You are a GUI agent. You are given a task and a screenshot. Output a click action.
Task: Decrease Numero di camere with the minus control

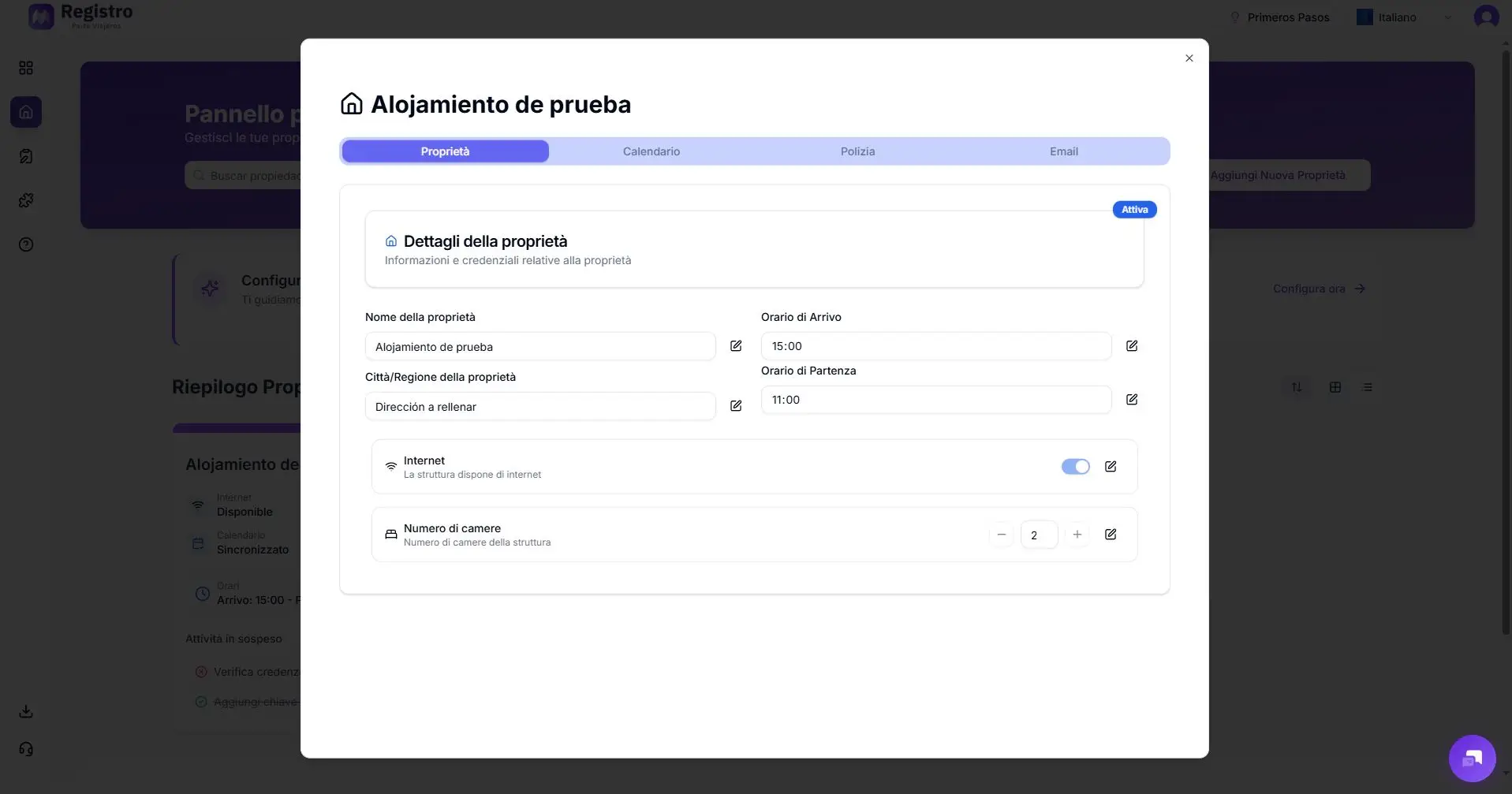(x=1001, y=534)
